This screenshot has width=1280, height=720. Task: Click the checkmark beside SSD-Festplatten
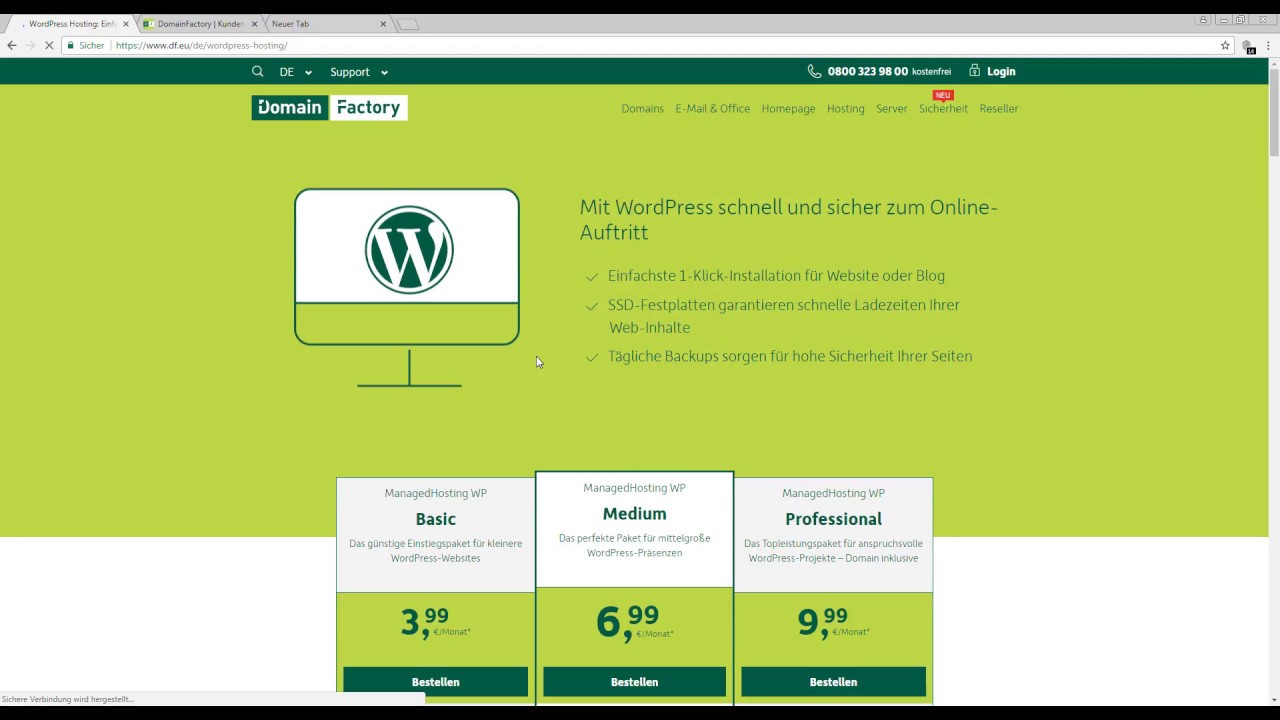pos(592,306)
